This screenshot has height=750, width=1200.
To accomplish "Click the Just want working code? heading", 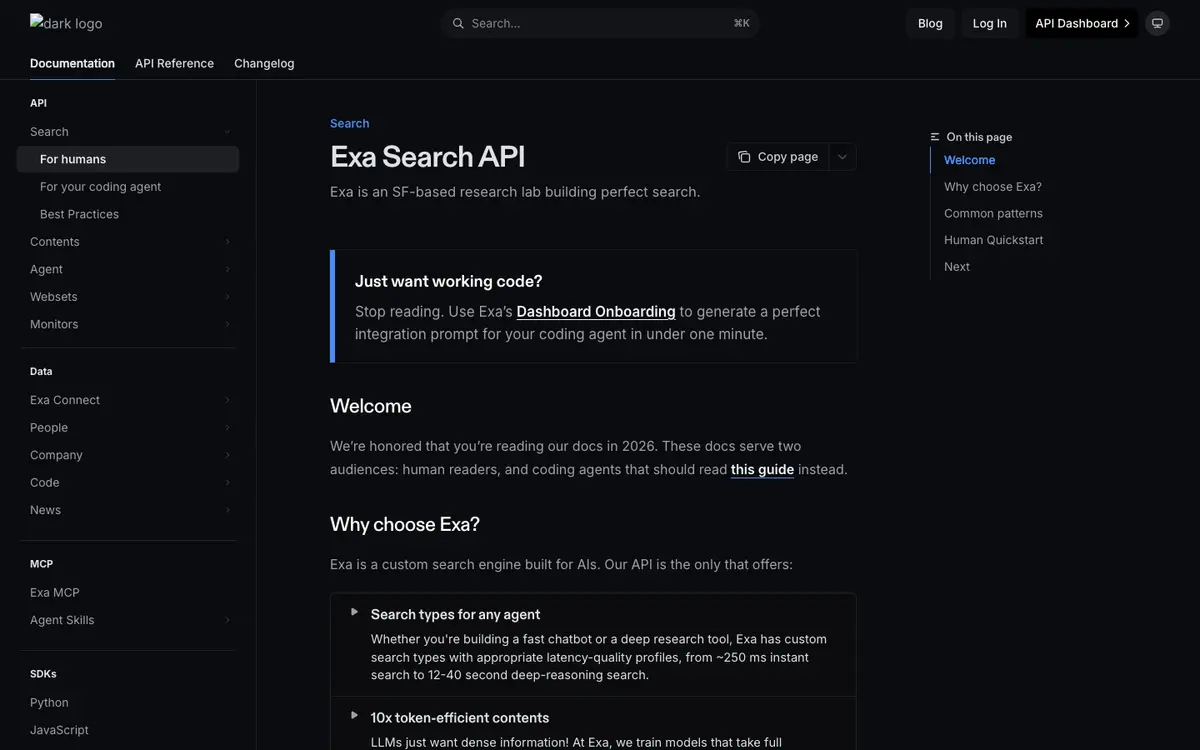I will click(x=449, y=282).
